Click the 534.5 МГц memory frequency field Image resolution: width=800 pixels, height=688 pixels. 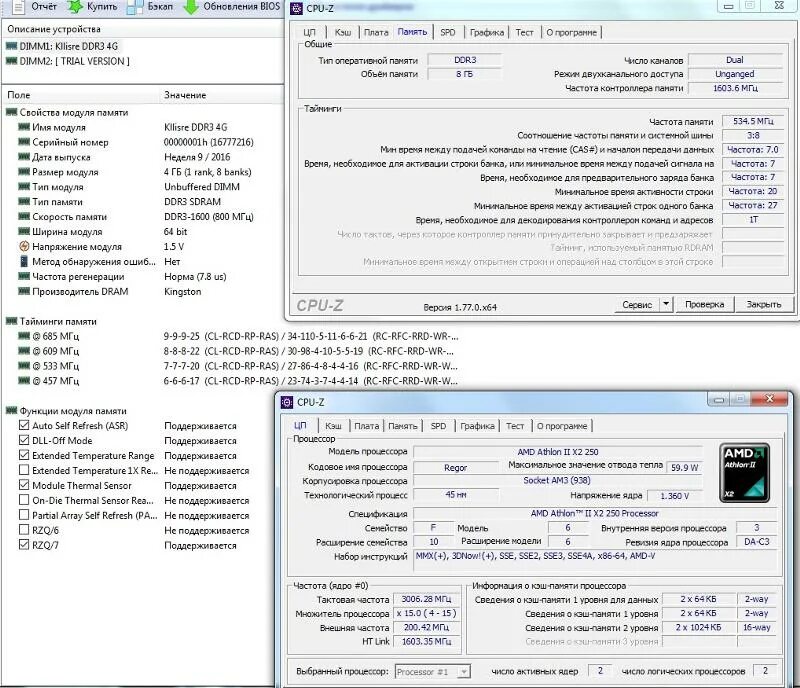(753, 121)
